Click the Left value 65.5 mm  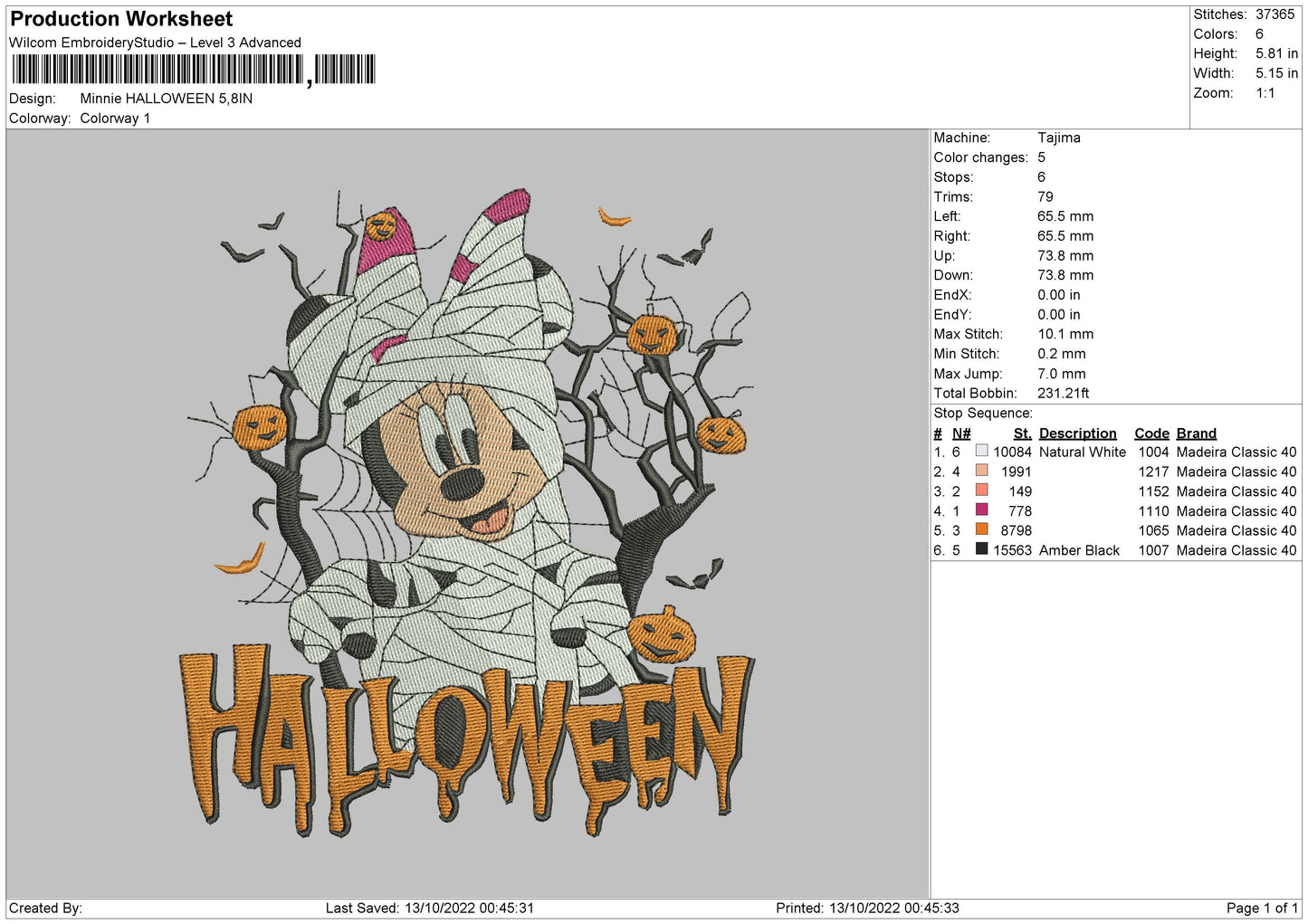(1065, 216)
